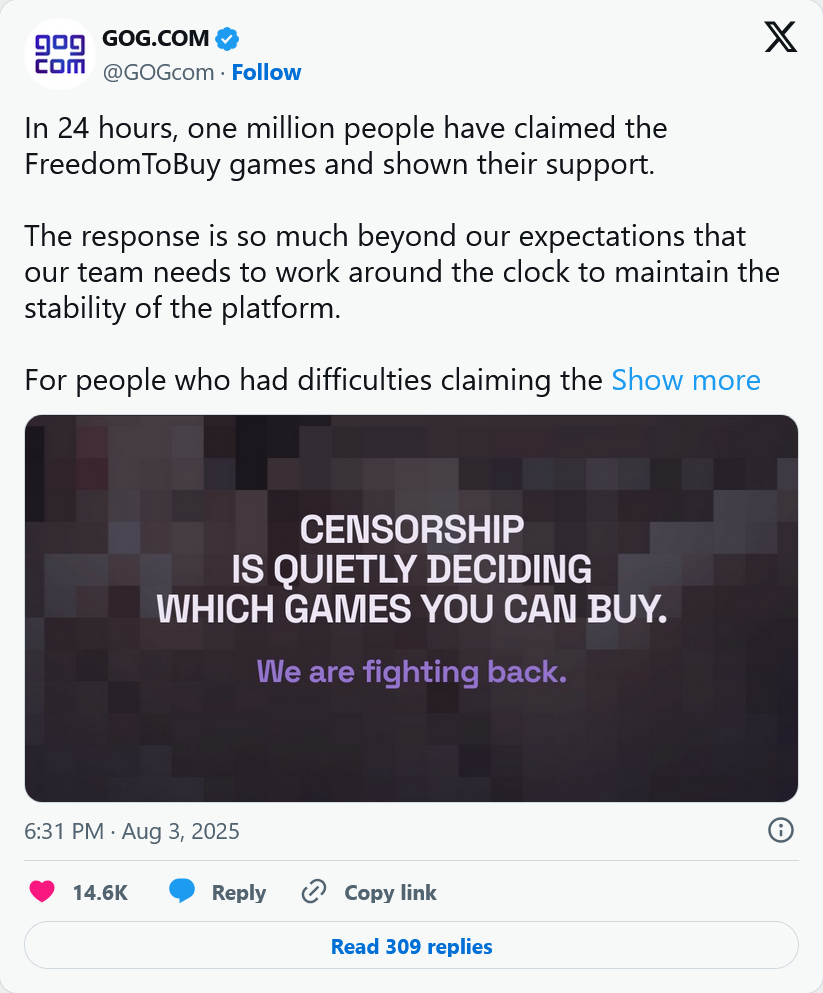Click the tweet's first paragraph text
823x993 pixels.
point(345,146)
